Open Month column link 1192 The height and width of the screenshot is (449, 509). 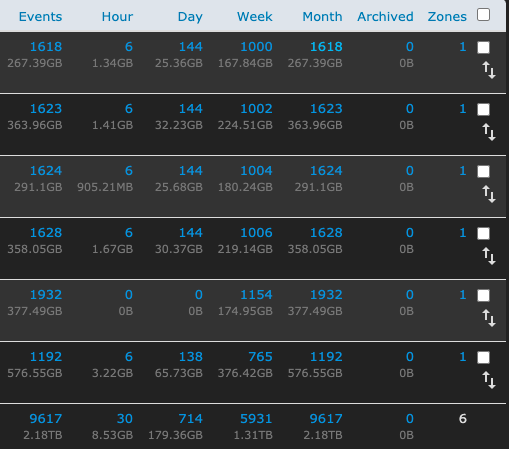point(326,357)
